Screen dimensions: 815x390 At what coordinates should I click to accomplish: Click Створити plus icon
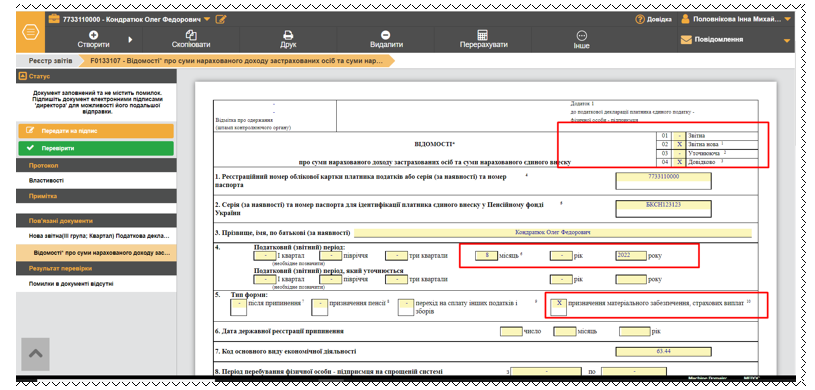pyautogui.click(x=94, y=35)
